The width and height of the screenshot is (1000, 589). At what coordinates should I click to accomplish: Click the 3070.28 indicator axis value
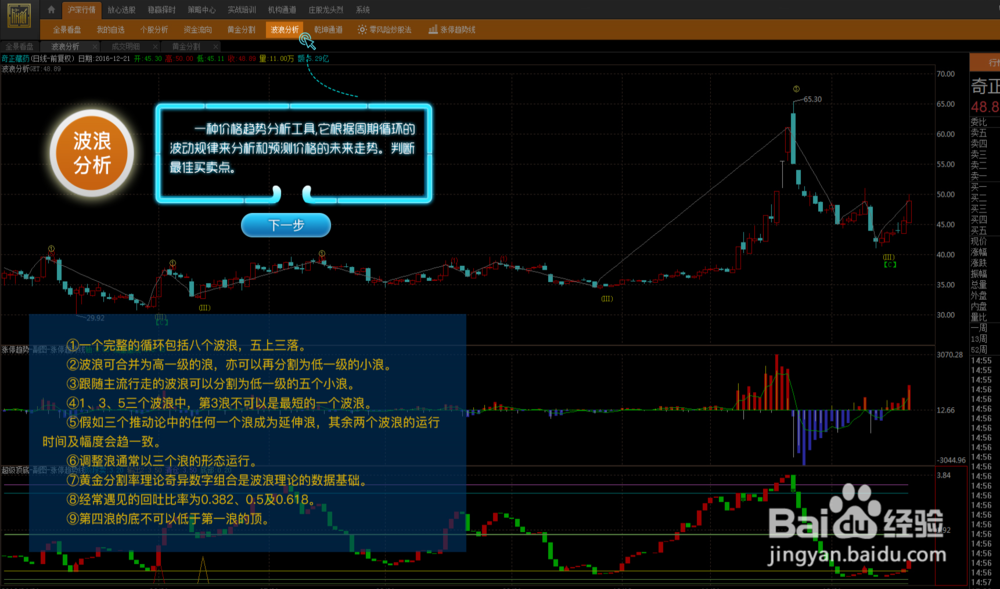tap(950, 354)
